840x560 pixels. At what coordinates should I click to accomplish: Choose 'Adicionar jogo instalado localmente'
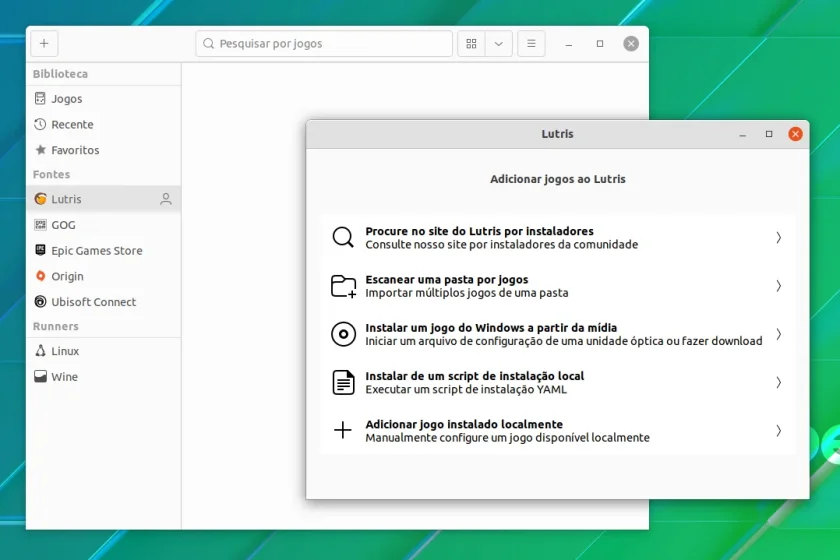pyautogui.click(x=557, y=430)
